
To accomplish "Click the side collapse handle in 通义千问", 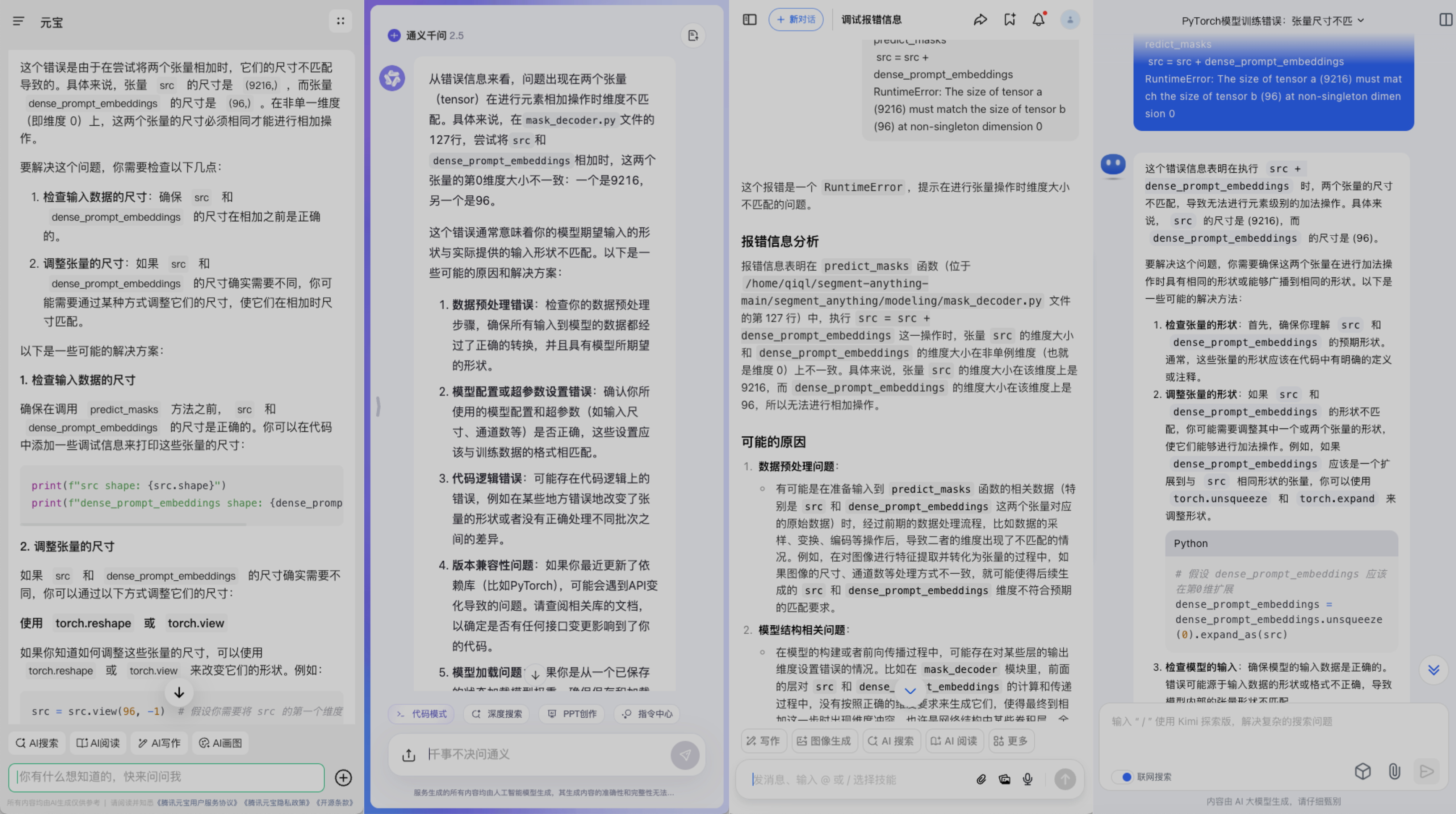I will (378, 406).
